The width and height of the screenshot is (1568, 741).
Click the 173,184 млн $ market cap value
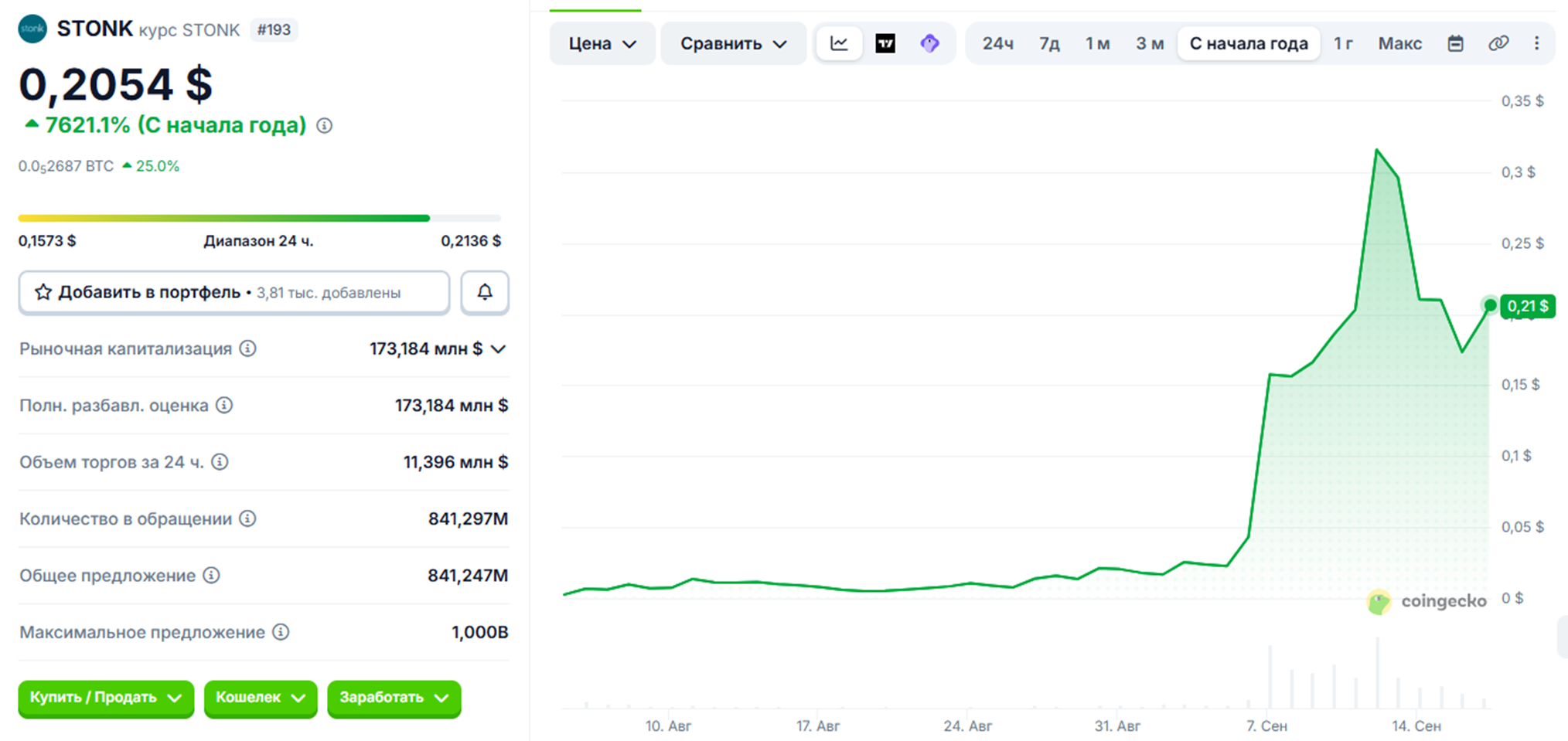tap(426, 348)
